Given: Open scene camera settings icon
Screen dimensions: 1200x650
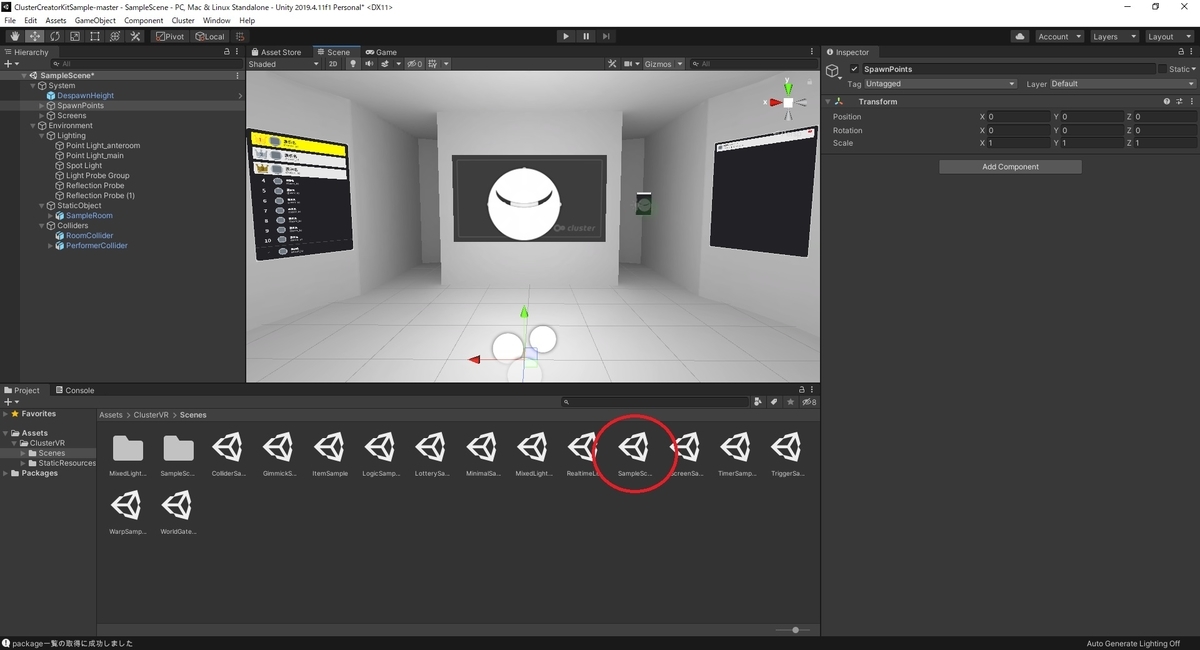Looking at the screenshot, I should pos(631,64).
